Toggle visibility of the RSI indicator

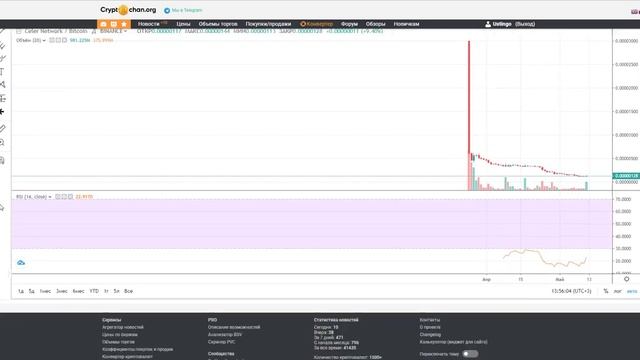[x=58, y=197]
